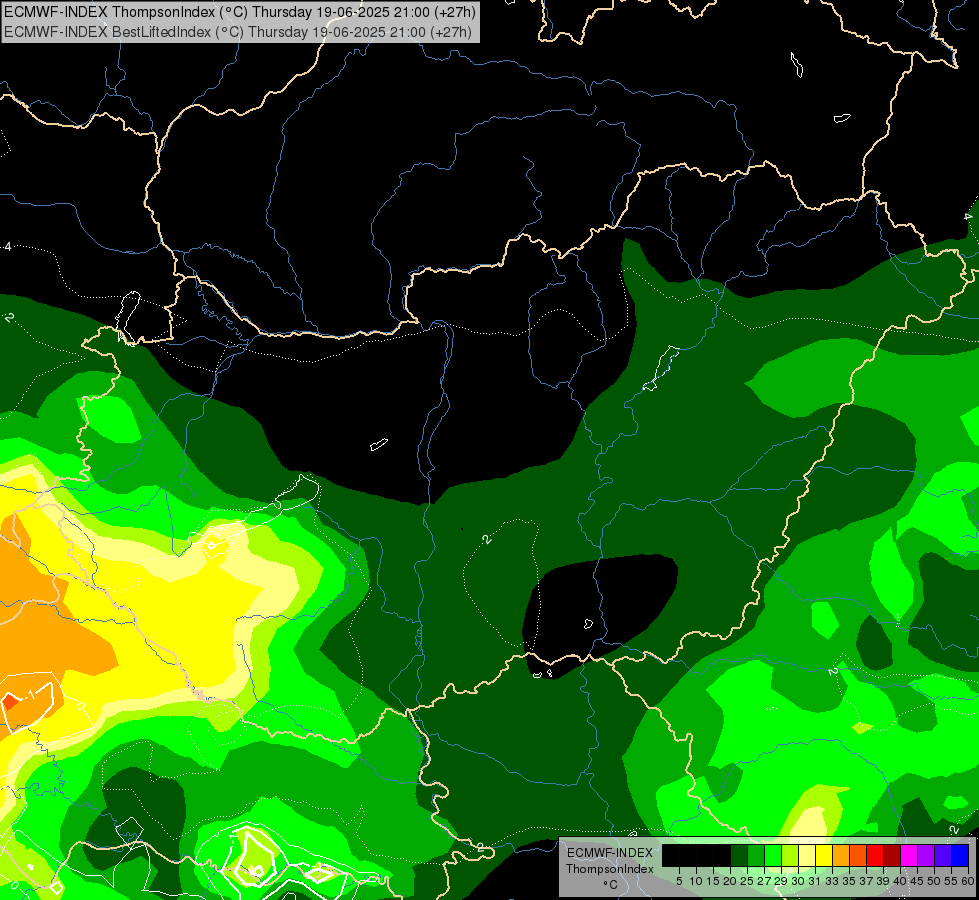
Task: Click the legend tick value 31
Action: [815, 881]
